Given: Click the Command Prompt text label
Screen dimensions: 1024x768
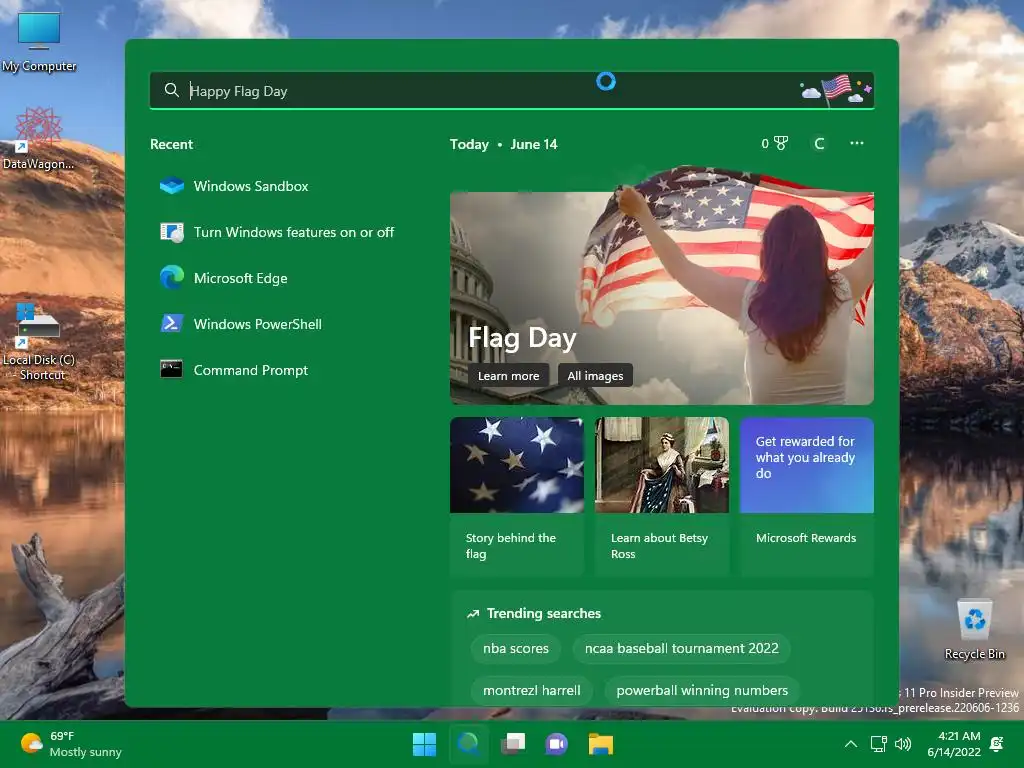Looking at the screenshot, I should tap(251, 370).
